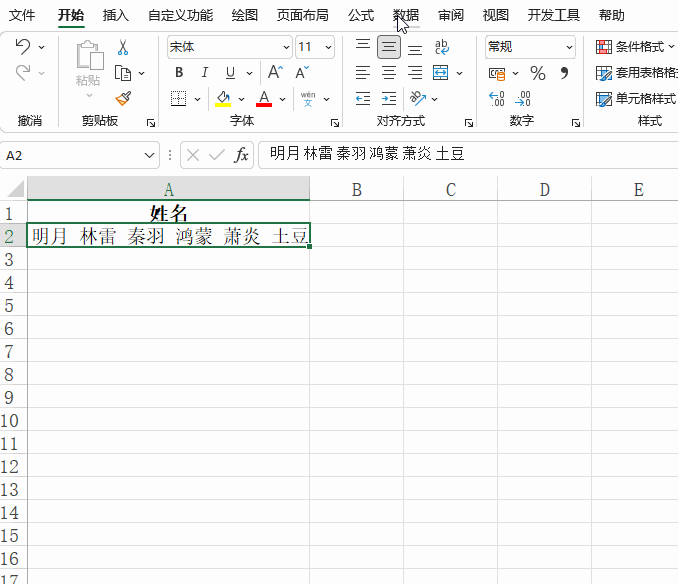Screen dimensions: 678x584
Task: Expand the Name Box dropdown
Action: [149, 155]
